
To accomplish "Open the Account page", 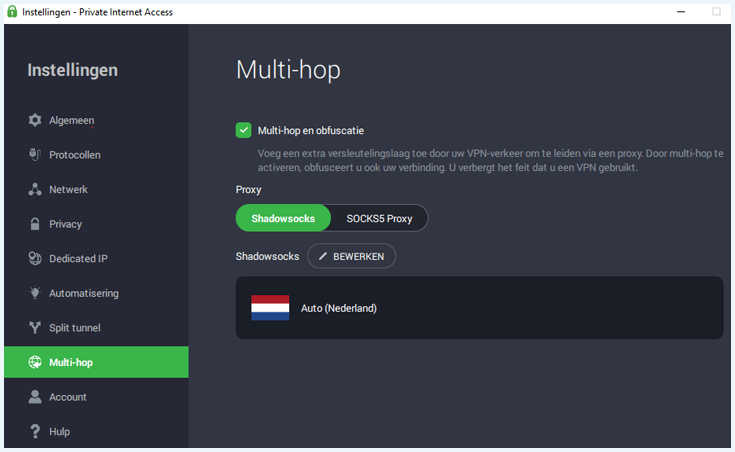I will pos(96,397).
